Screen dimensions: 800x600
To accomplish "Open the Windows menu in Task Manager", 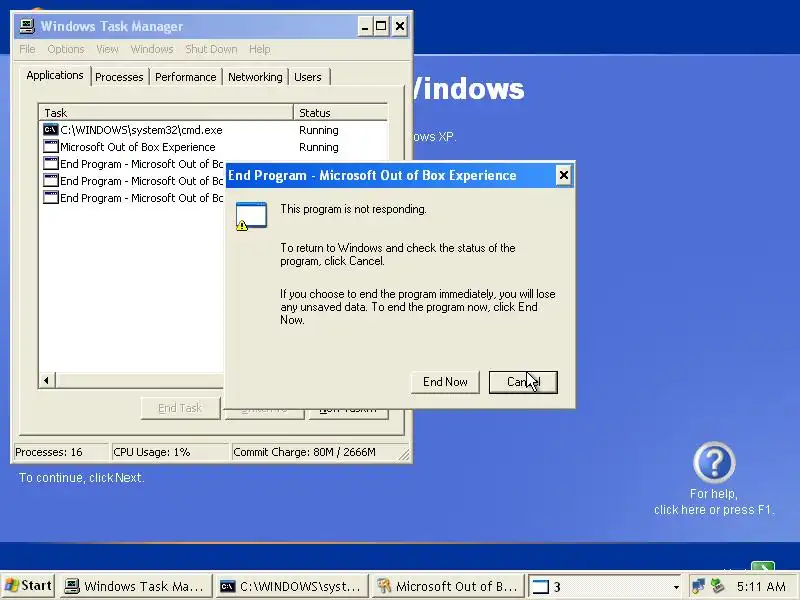I will pyautogui.click(x=152, y=49).
